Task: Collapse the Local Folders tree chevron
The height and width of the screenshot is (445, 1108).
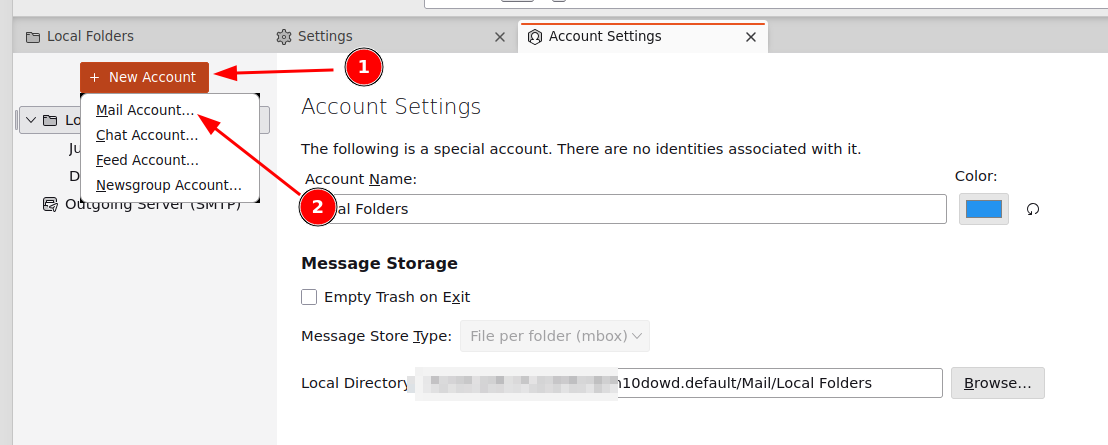Action: 30,120
